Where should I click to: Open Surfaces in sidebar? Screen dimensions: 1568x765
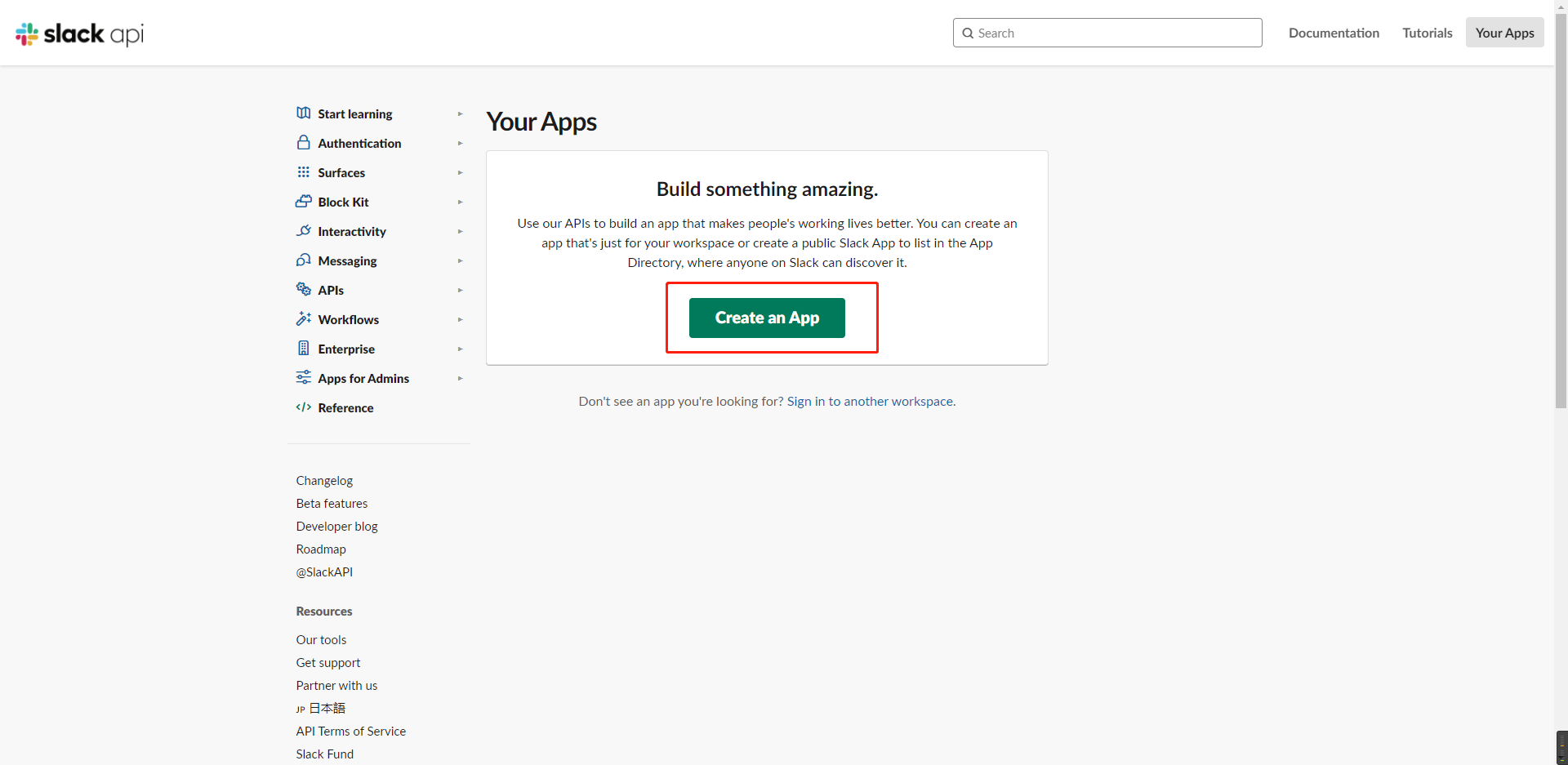click(341, 173)
